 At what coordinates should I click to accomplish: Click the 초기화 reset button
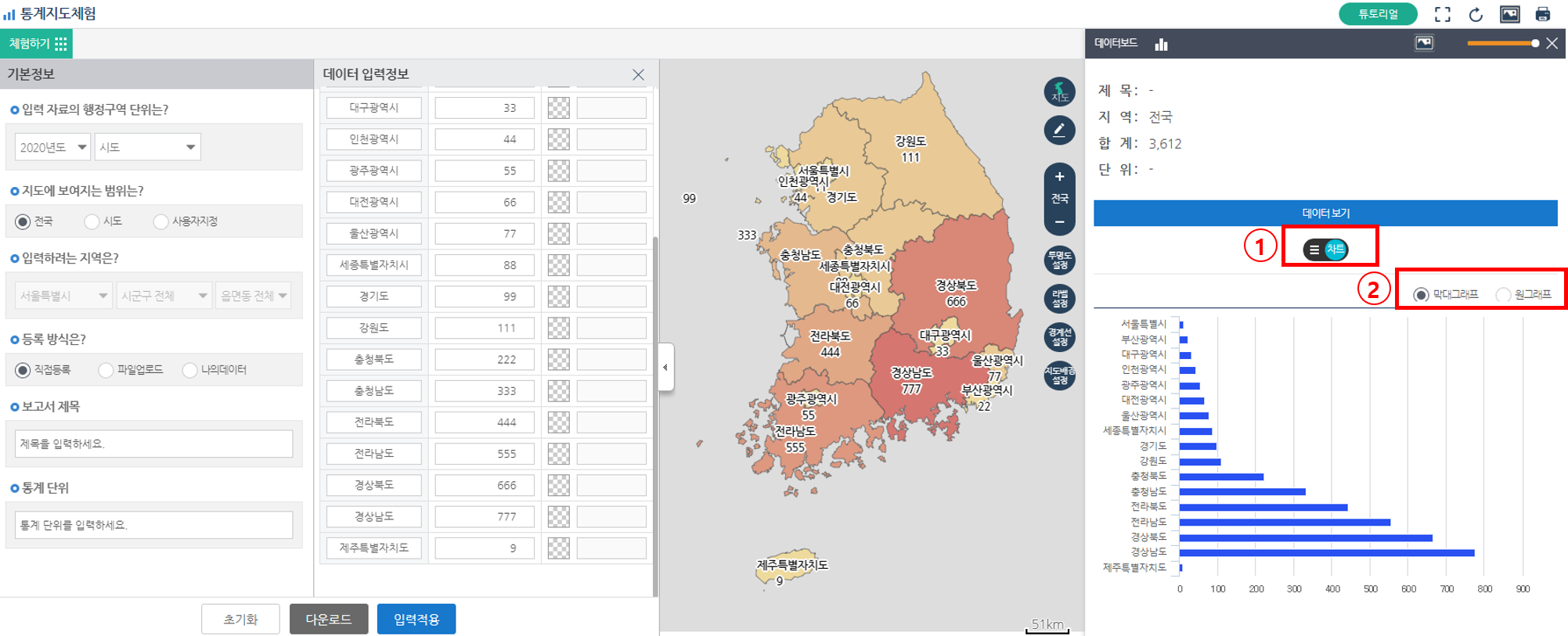(240, 619)
